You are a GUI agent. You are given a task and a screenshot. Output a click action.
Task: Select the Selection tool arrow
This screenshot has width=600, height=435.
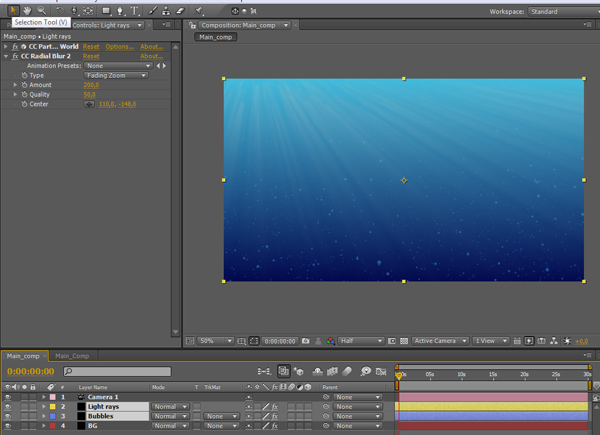coord(13,10)
